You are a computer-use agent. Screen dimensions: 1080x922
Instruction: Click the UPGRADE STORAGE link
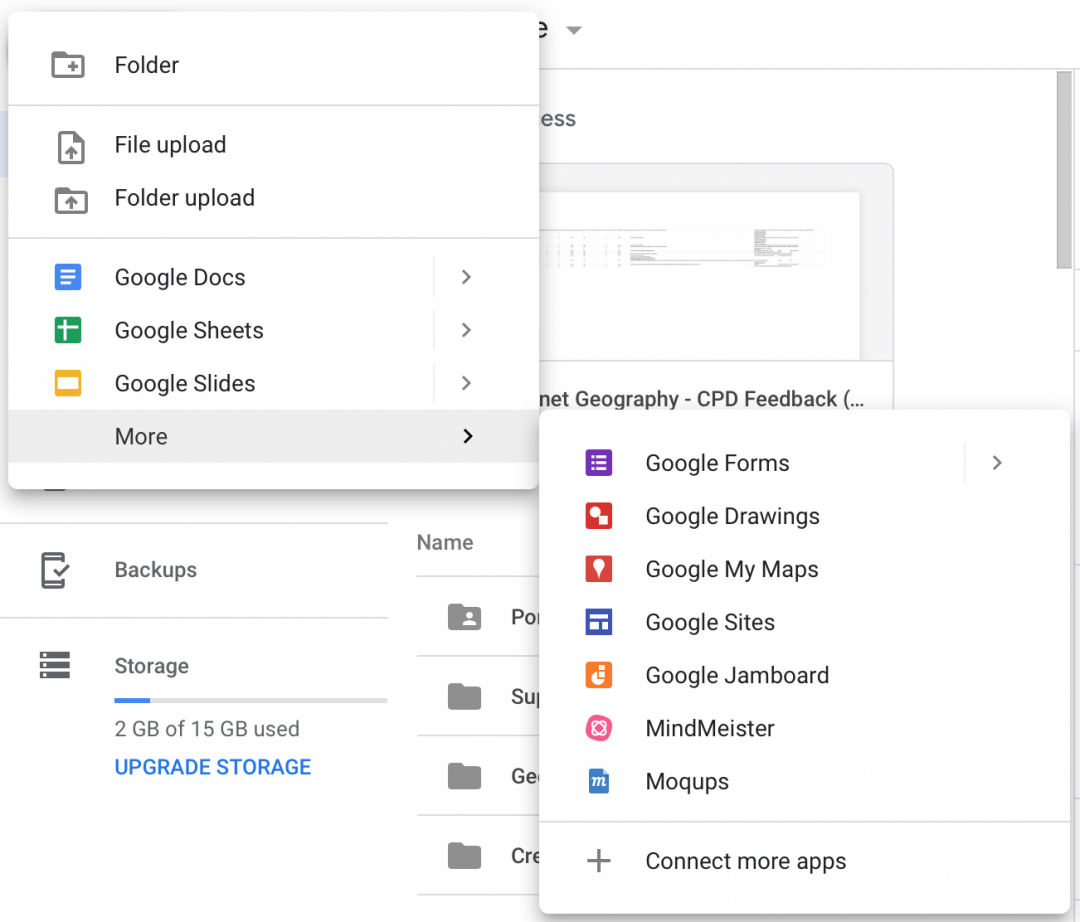(212, 766)
